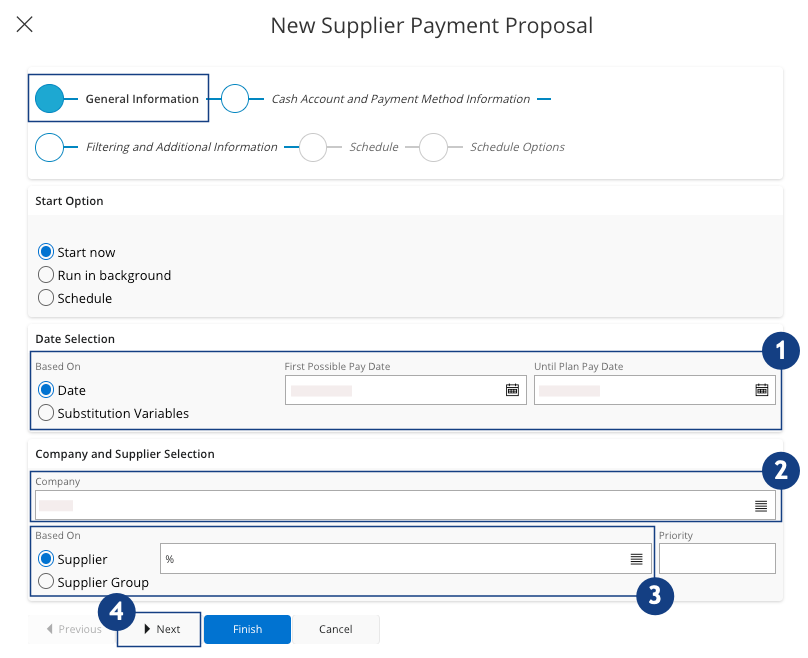Viewport: 808px width, 658px height.
Task: Cancel the payment proposal
Action: coord(336,629)
